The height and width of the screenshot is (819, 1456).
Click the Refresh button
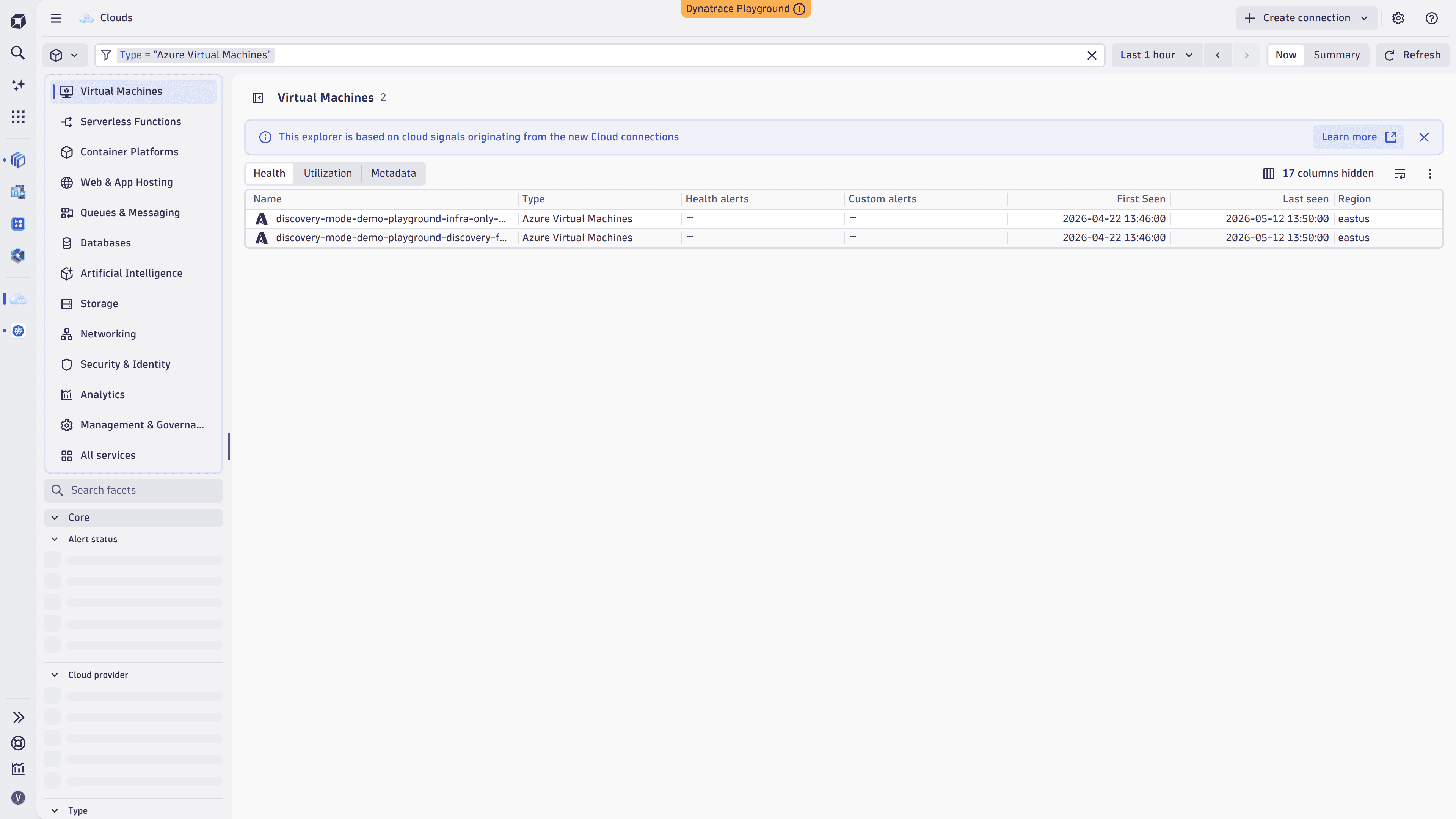pos(1412,55)
